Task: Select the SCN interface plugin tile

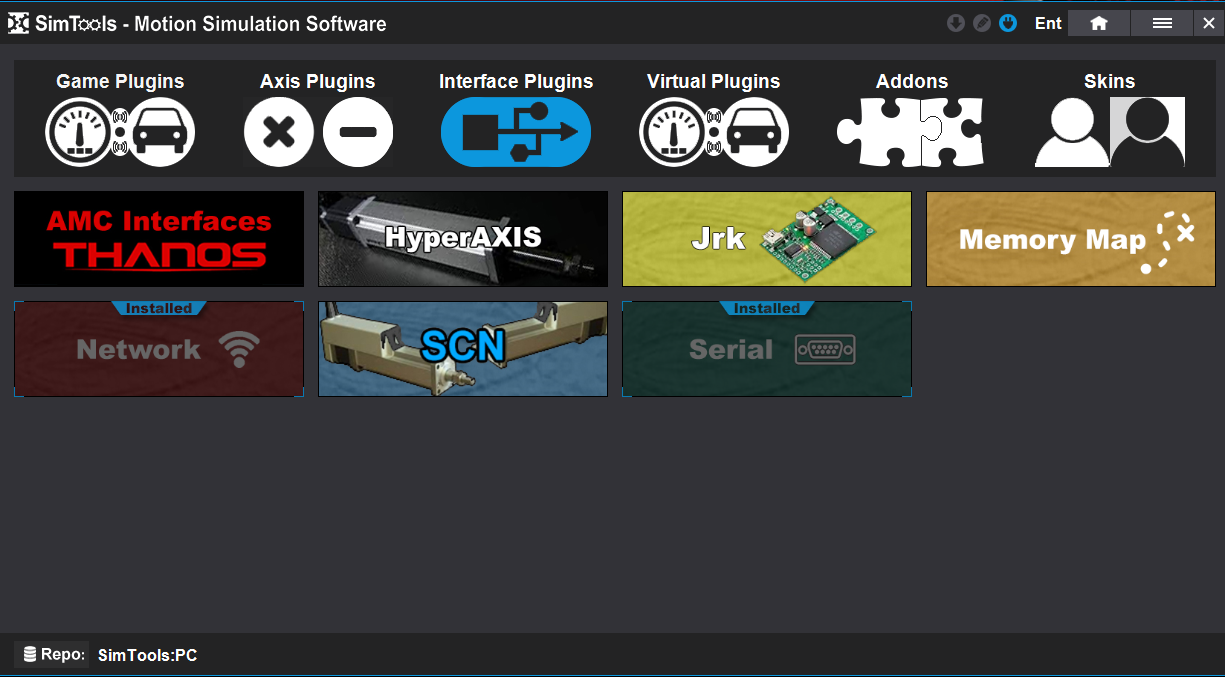Action: tap(463, 349)
